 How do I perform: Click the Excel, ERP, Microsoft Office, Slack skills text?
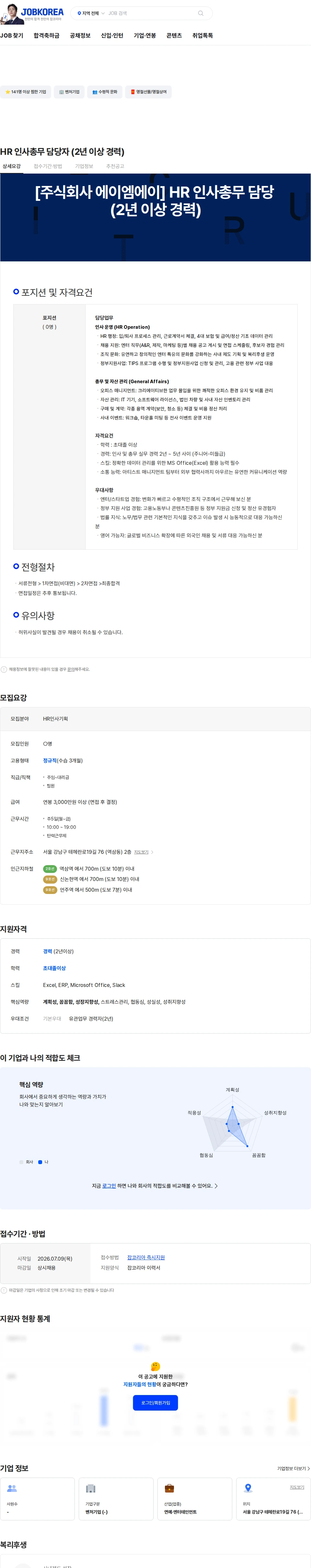[x=84, y=985]
